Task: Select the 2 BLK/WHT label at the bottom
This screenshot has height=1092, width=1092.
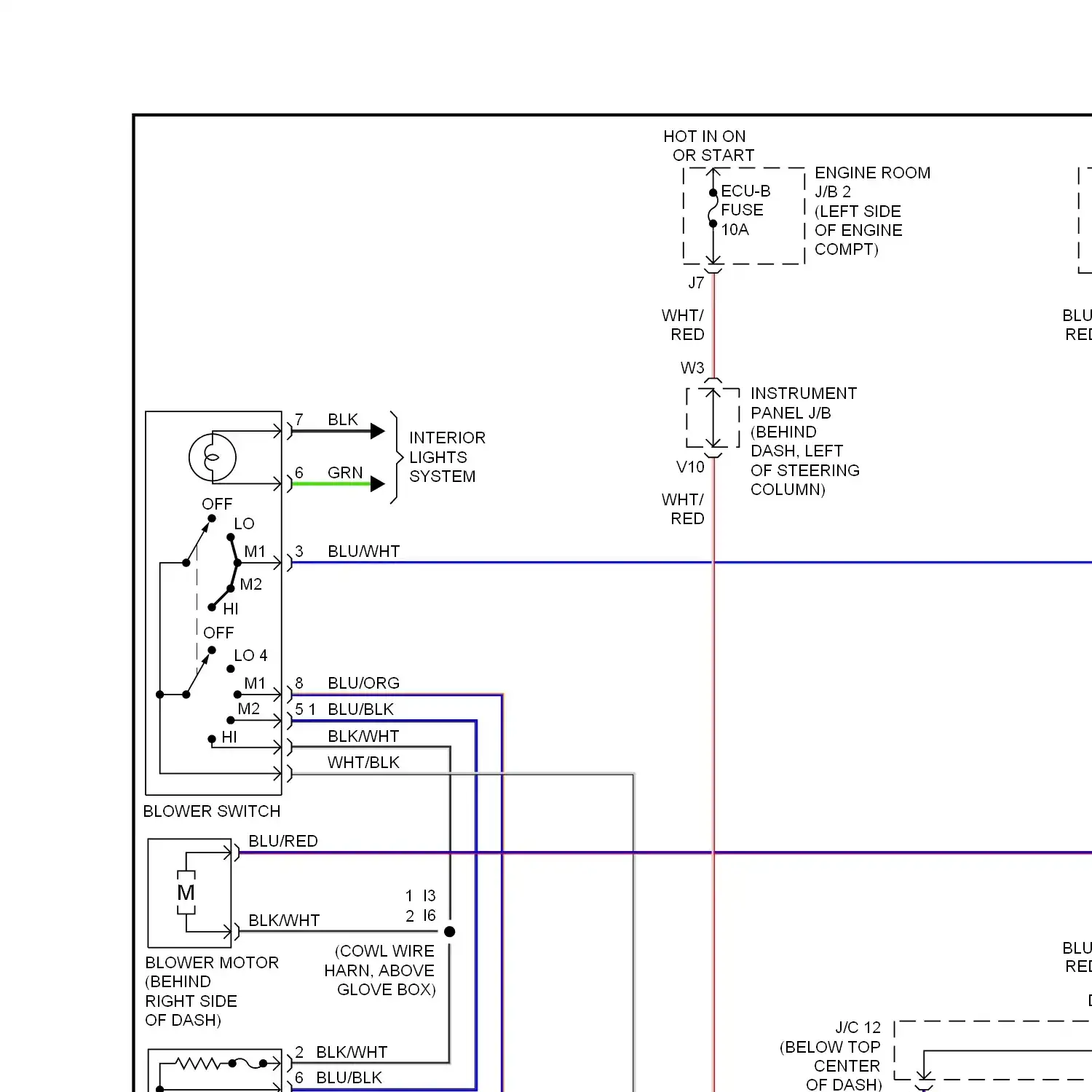Action: pyautogui.click(x=341, y=1053)
